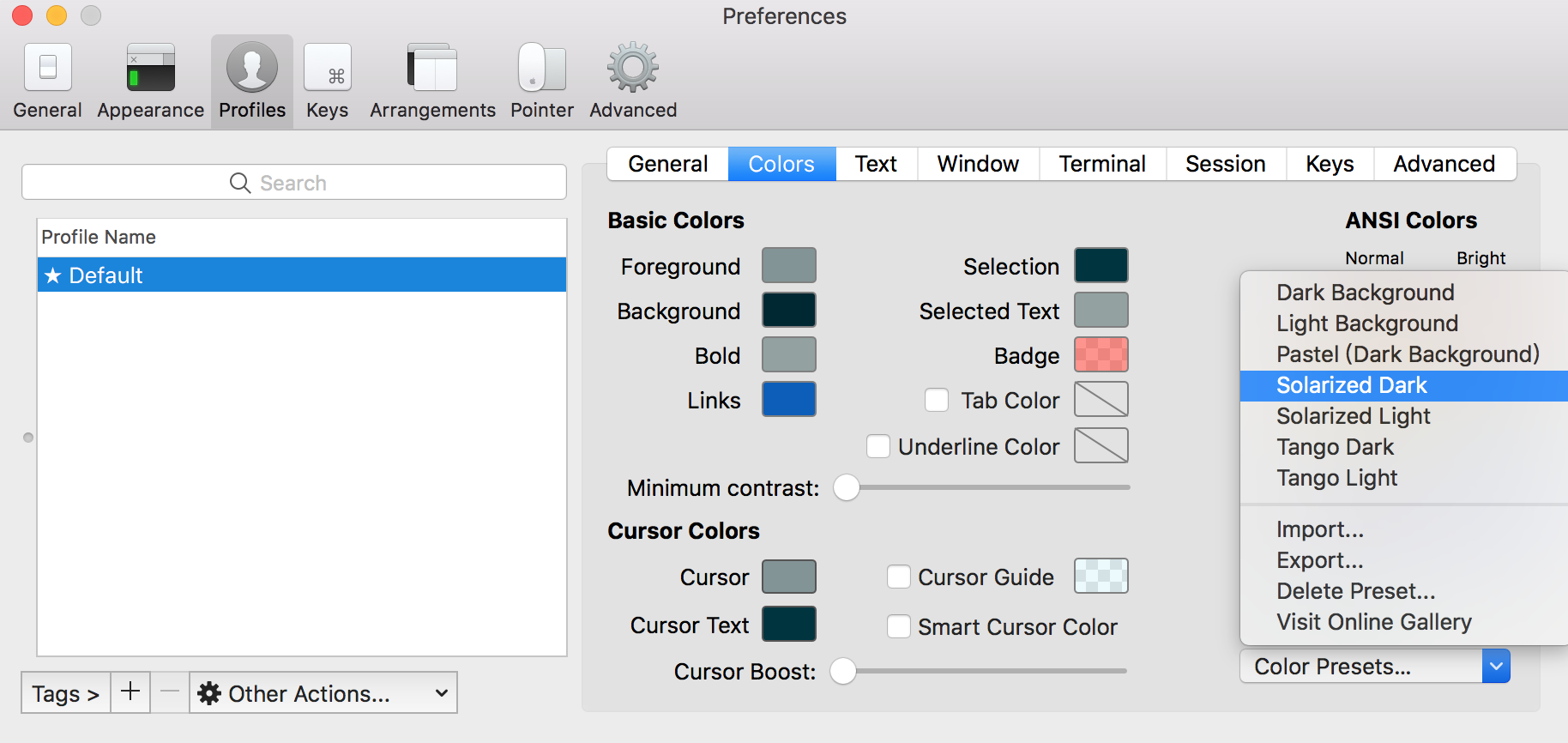Choose Solarized Light from the presets menu

pos(1353,416)
